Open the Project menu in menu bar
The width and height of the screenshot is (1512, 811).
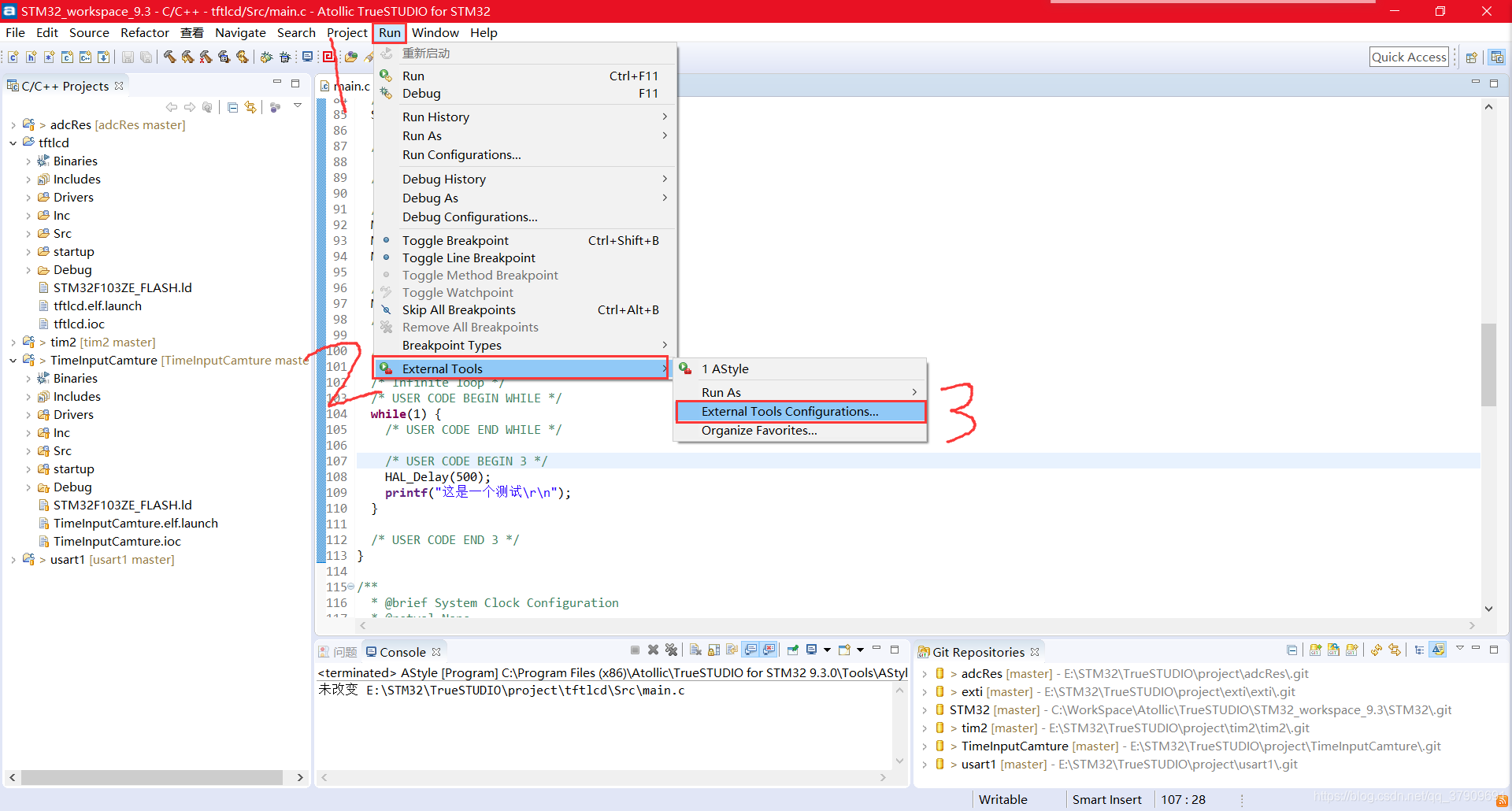(x=346, y=32)
